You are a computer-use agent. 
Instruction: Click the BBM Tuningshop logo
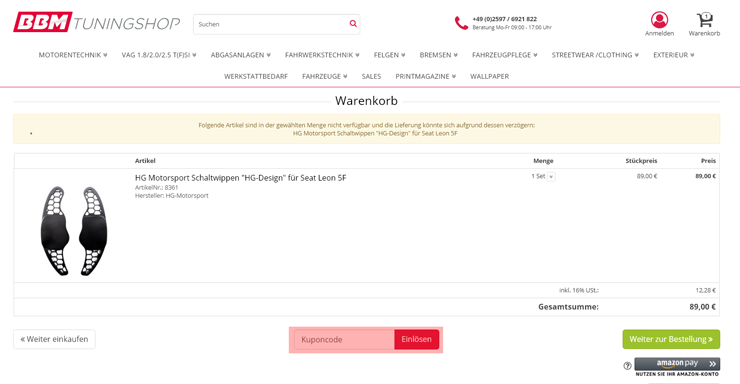pyautogui.click(x=97, y=22)
